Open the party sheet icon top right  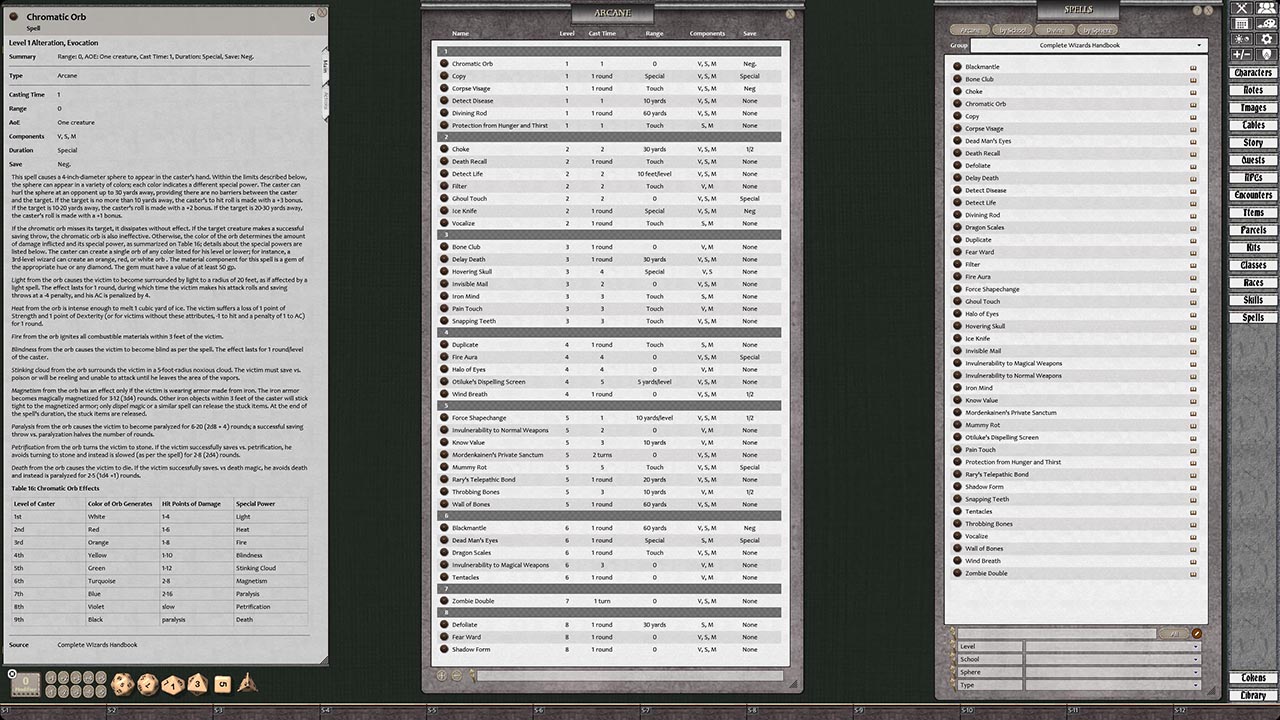(1265, 8)
